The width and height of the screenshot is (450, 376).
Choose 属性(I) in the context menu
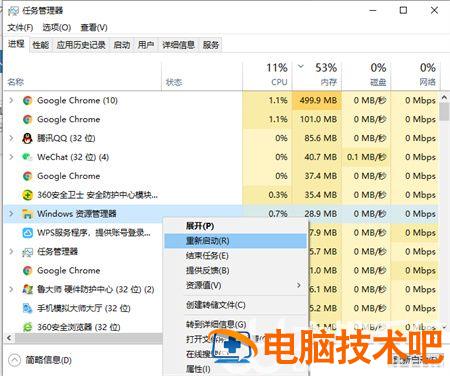click(235, 369)
